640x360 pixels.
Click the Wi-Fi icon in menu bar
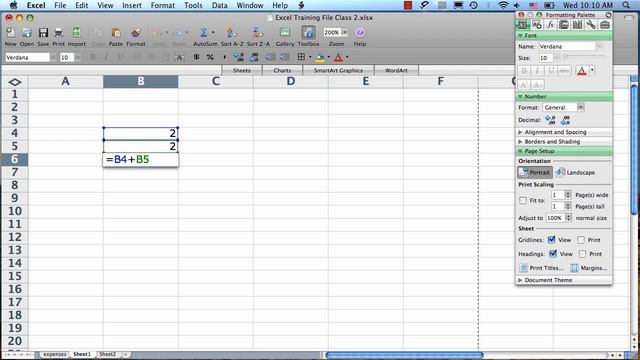pyautogui.click(x=503, y=5)
